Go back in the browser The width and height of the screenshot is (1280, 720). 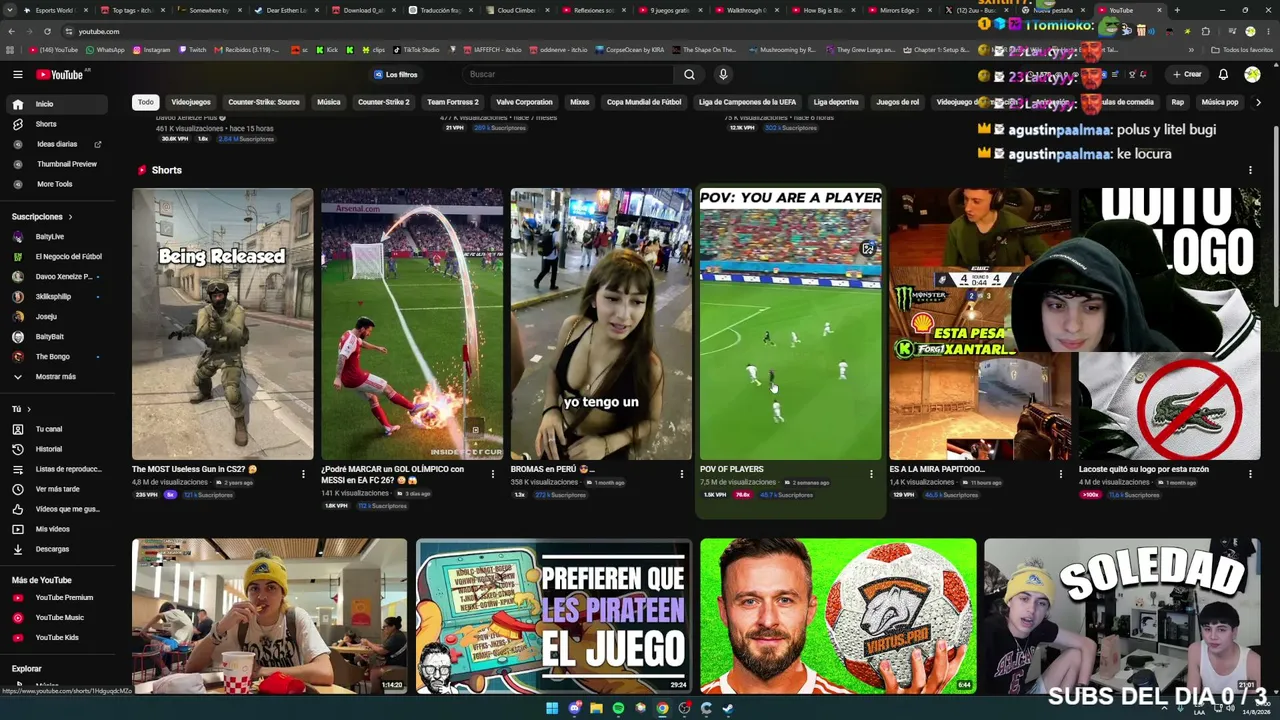pyautogui.click(x=11, y=31)
